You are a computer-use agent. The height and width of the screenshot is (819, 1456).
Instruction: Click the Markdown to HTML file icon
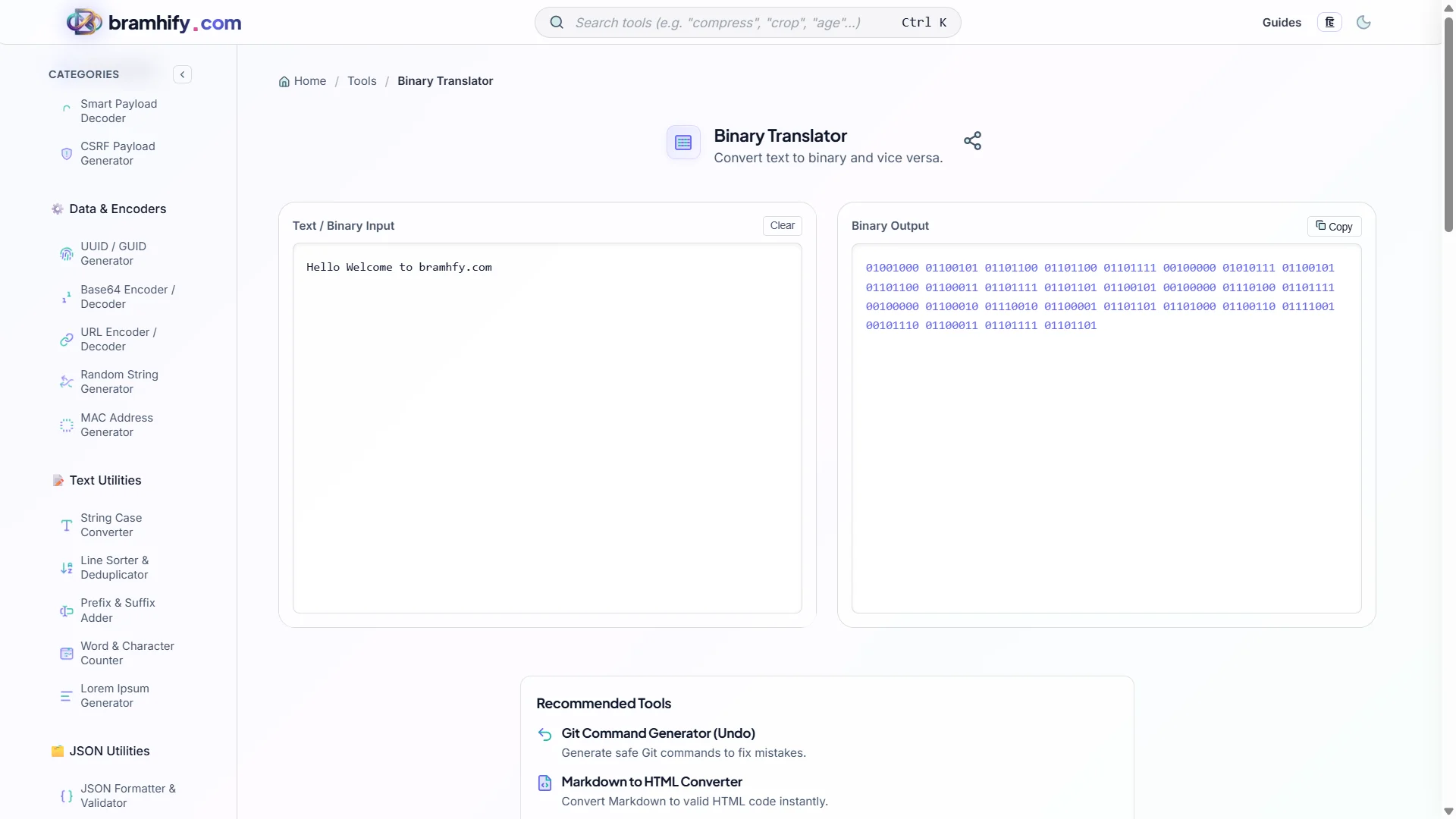point(544,783)
